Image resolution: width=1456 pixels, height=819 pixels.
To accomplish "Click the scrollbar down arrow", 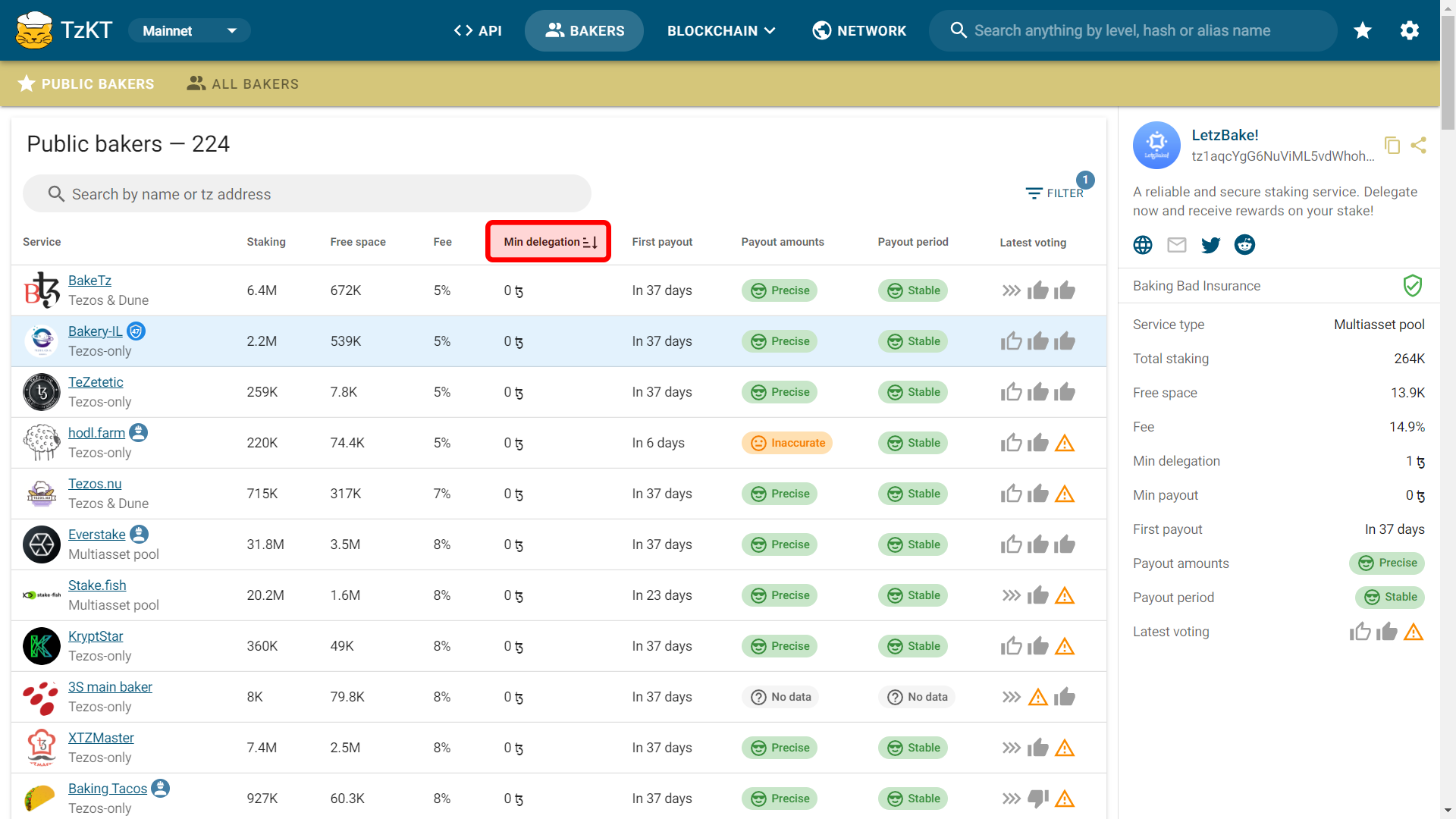I will (x=1448, y=811).
